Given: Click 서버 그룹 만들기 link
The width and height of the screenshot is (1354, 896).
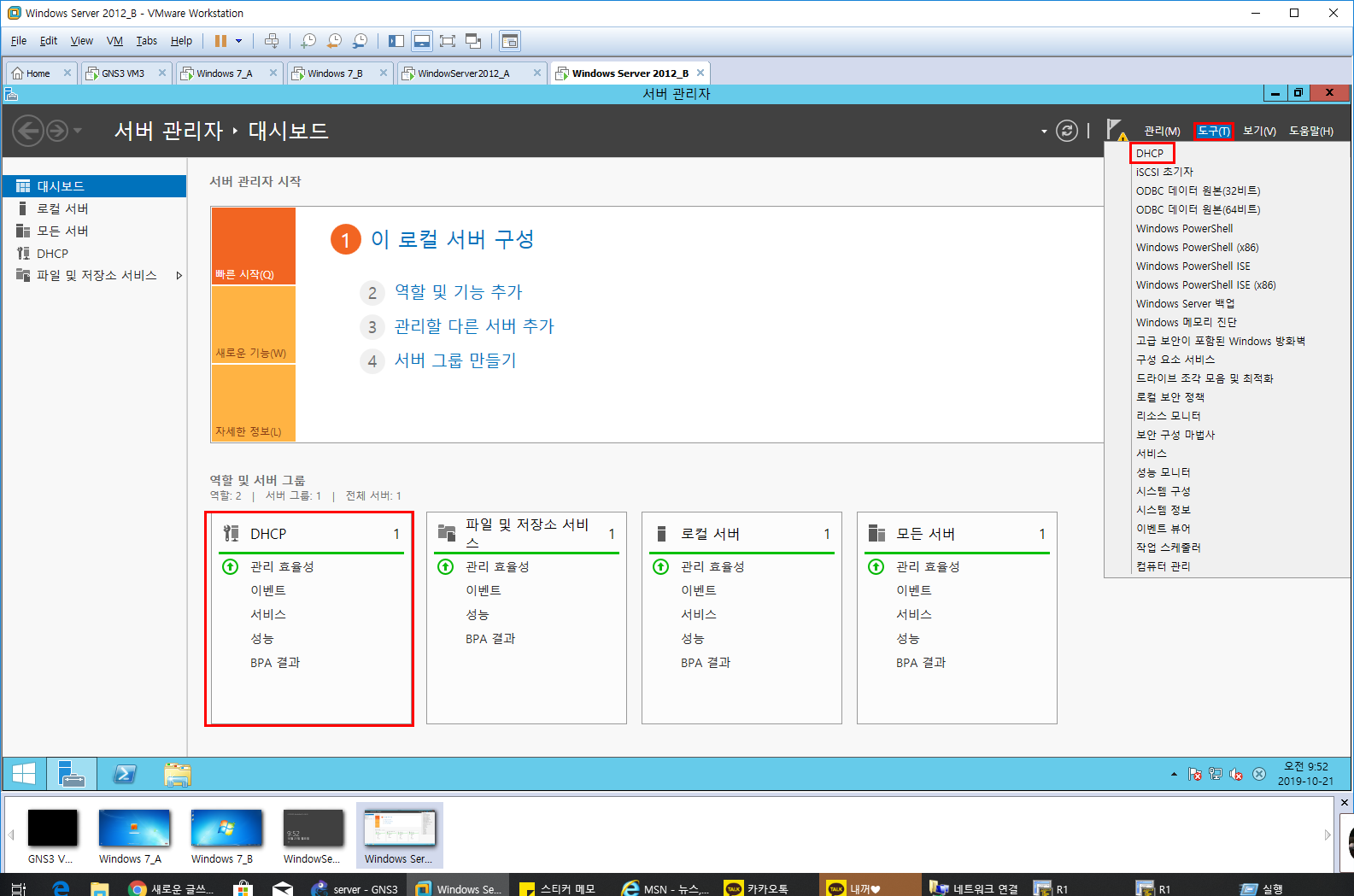Looking at the screenshot, I should [x=455, y=360].
